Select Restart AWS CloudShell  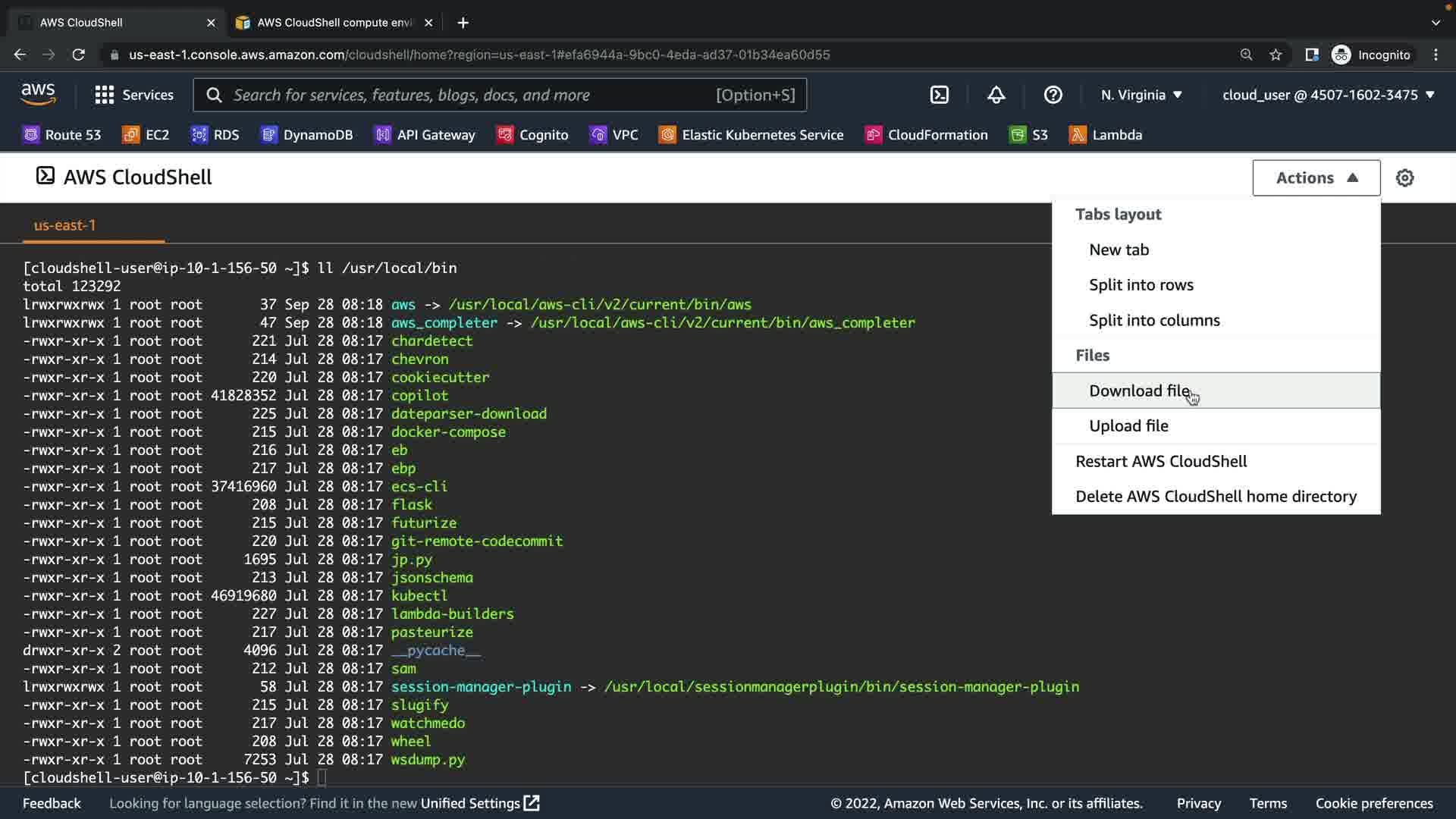1160,461
